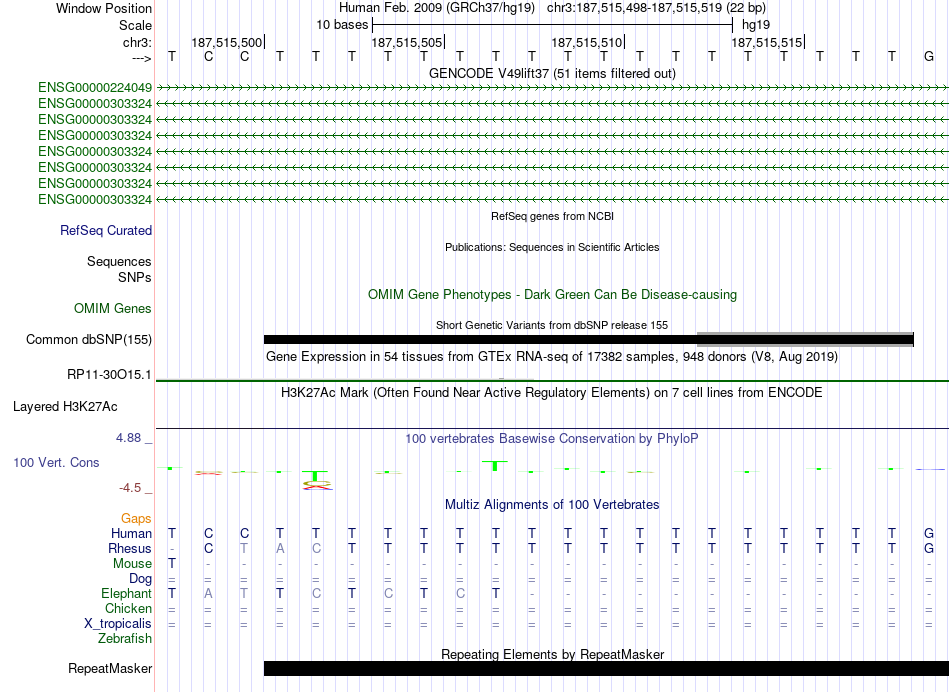Click the Zebrafish species label
Viewport: 950px width, 692px height.
tap(125, 638)
